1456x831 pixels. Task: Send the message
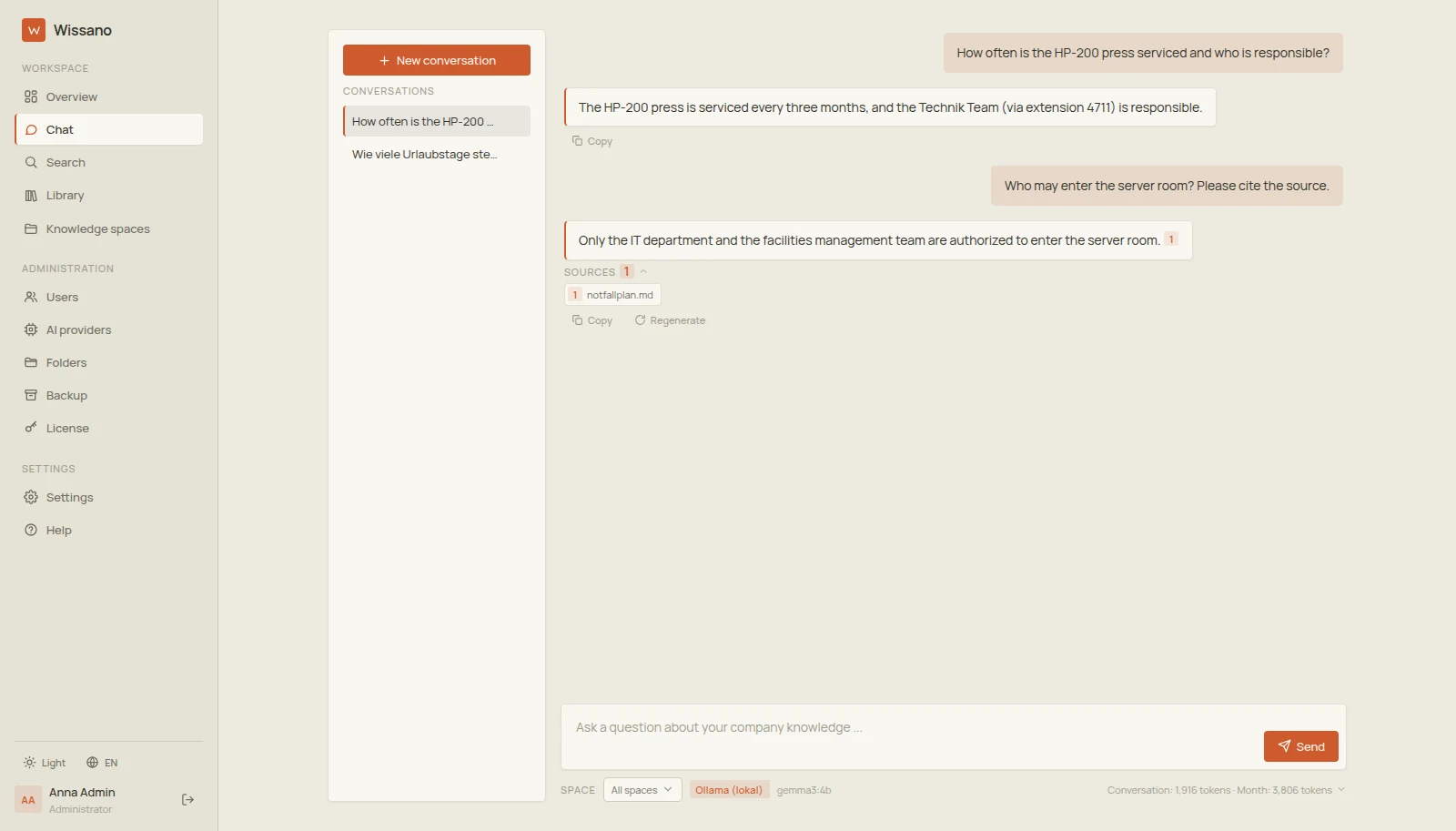[x=1301, y=746]
